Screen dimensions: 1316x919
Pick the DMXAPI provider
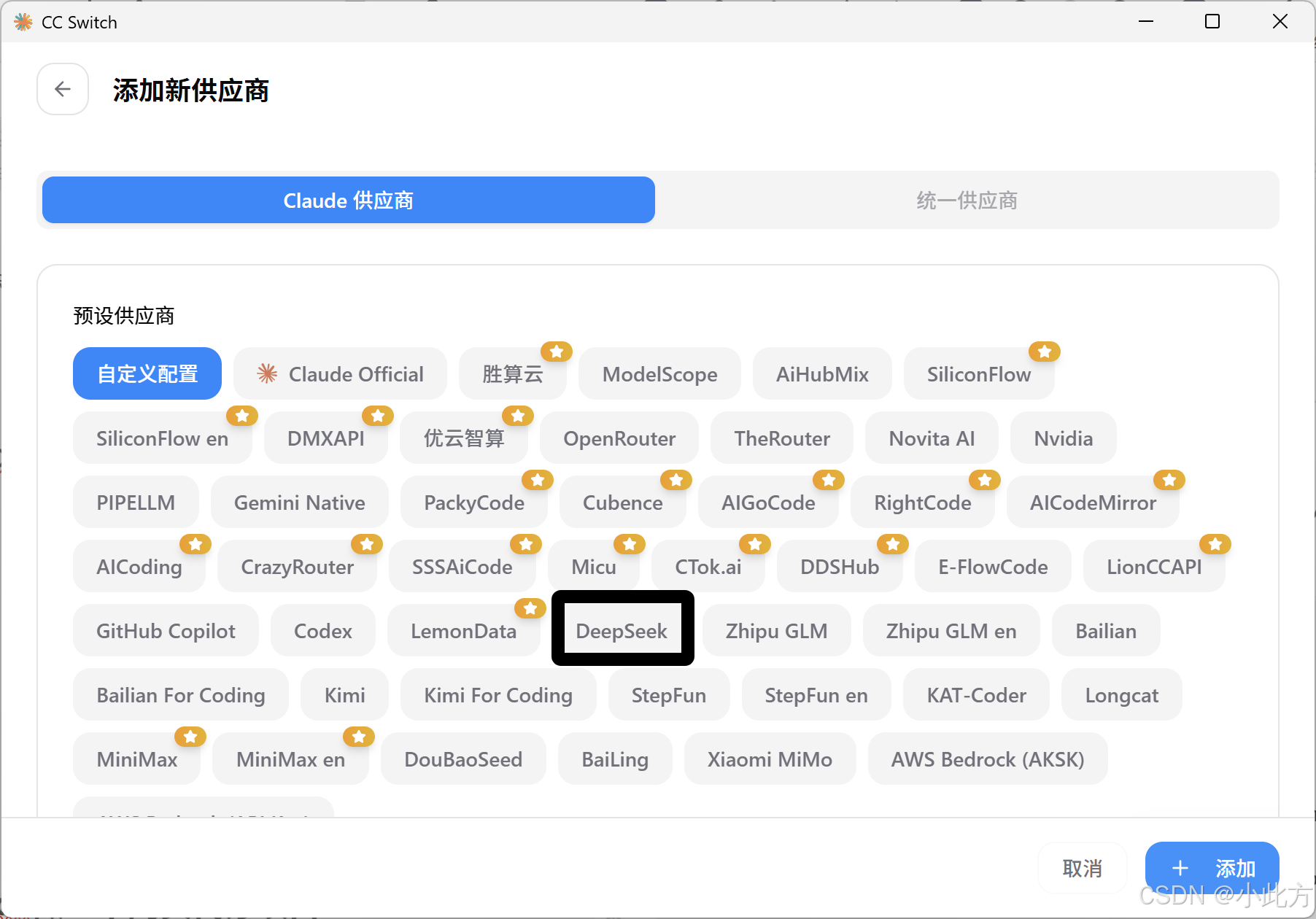tap(326, 438)
